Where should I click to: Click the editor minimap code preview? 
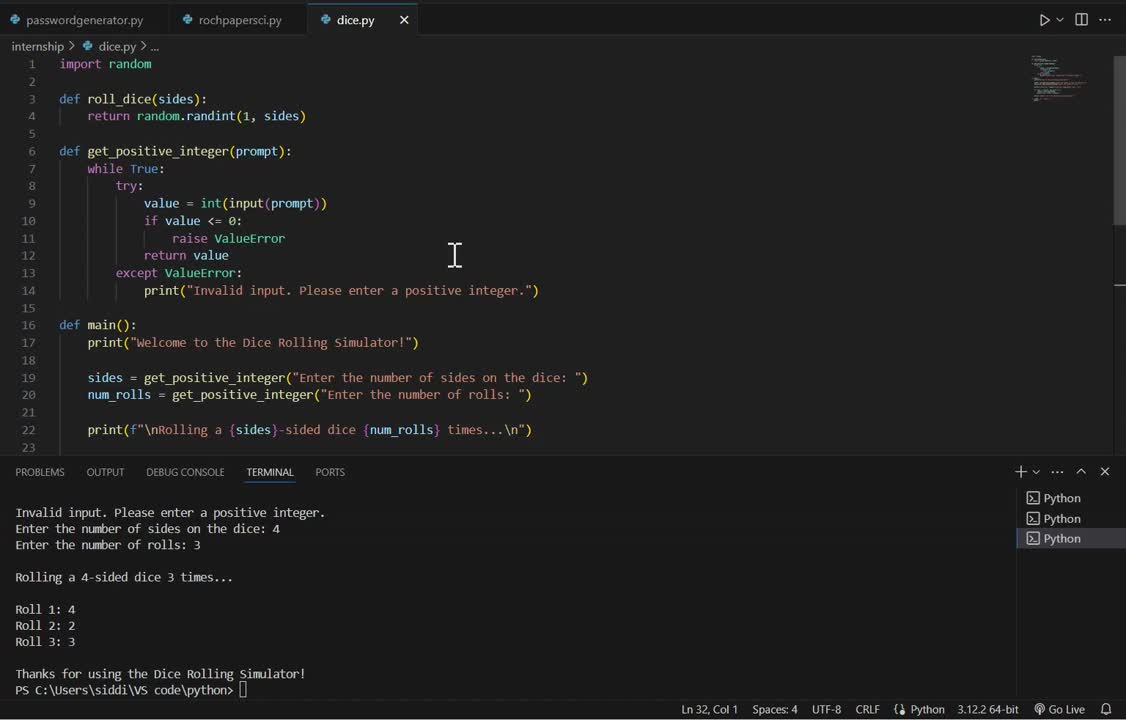click(1059, 79)
